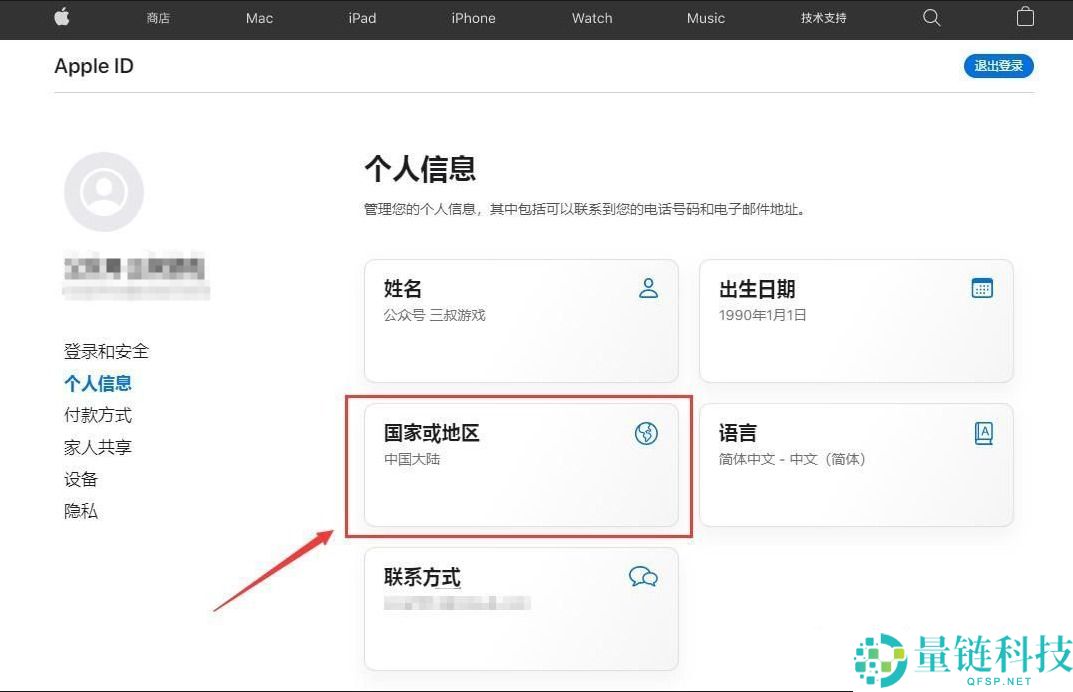
Task: Click the person icon on the 姓名 card
Action: [649, 288]
